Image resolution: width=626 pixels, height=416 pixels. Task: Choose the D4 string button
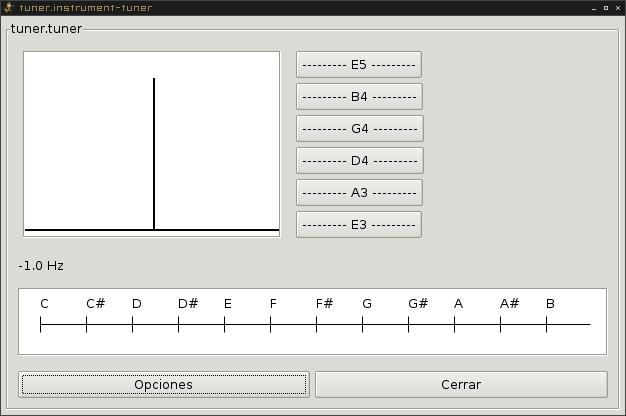tap(359, 161)
